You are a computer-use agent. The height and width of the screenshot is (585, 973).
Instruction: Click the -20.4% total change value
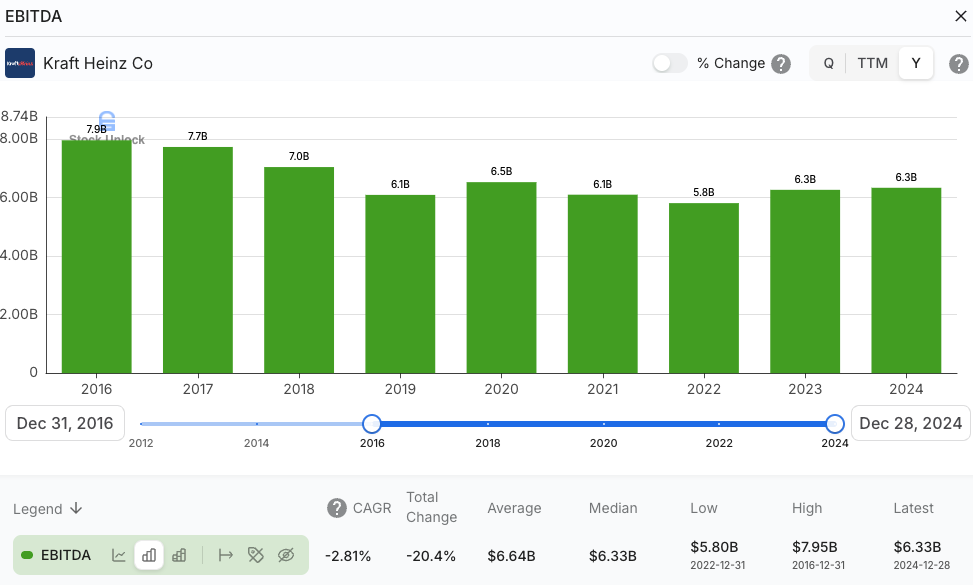(x=431, y=556)
